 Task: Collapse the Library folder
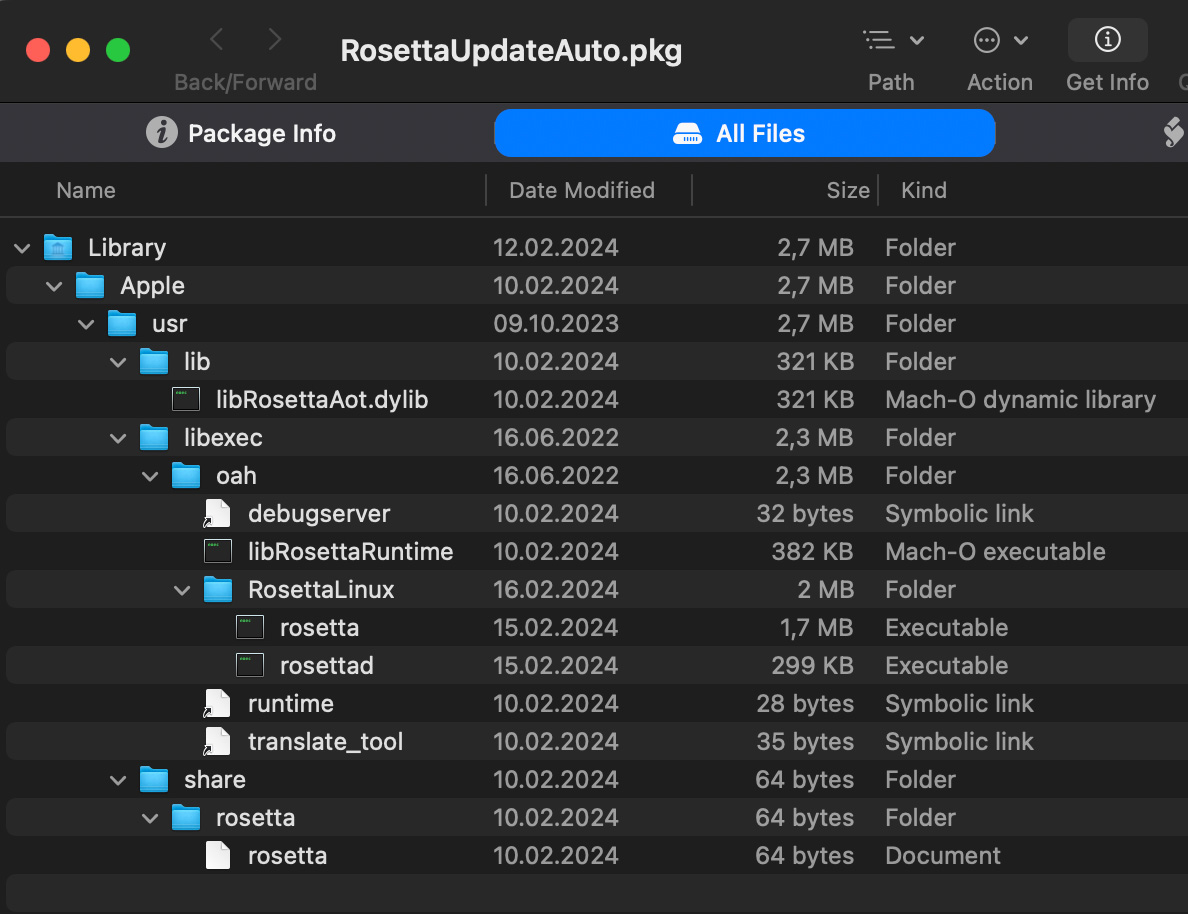click(x=22, y=248)
